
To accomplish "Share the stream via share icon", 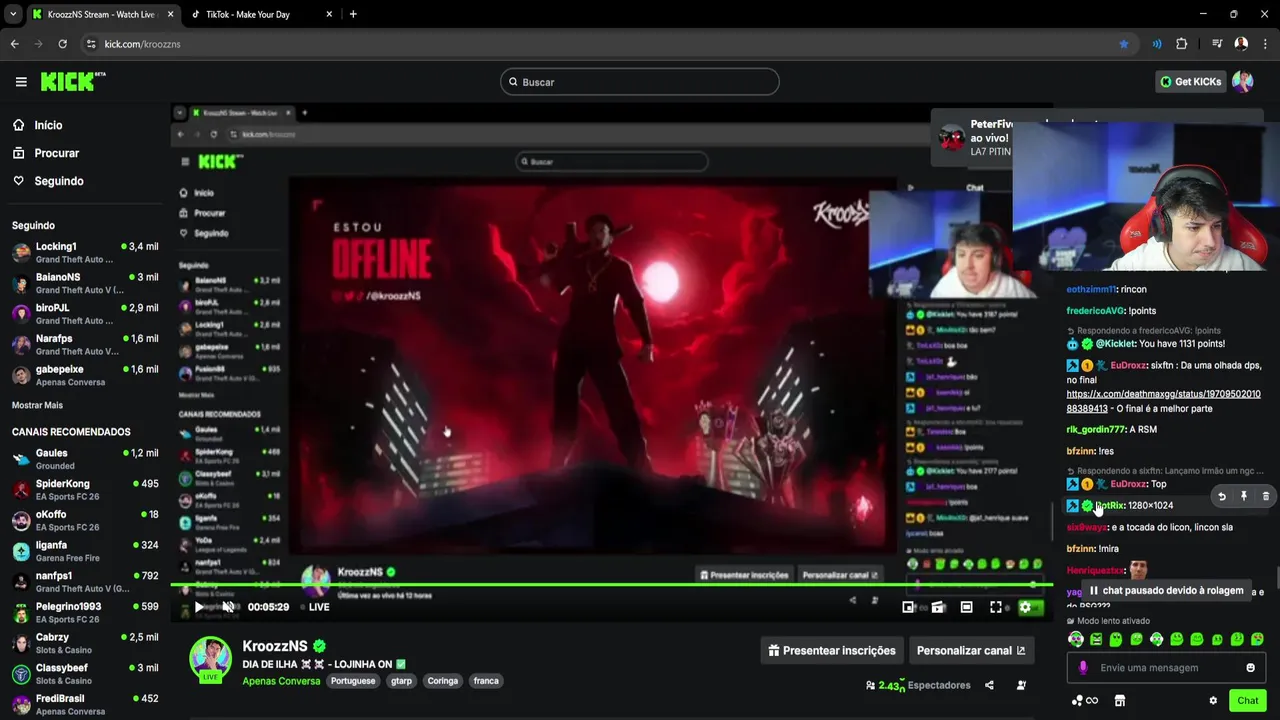I will point(989,685).
